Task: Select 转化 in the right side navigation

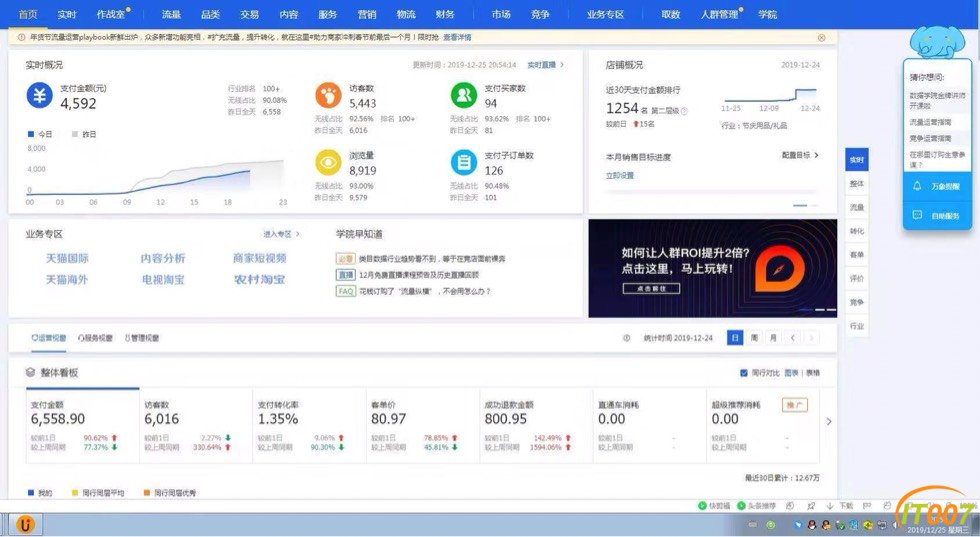Action: coord(856,231)
